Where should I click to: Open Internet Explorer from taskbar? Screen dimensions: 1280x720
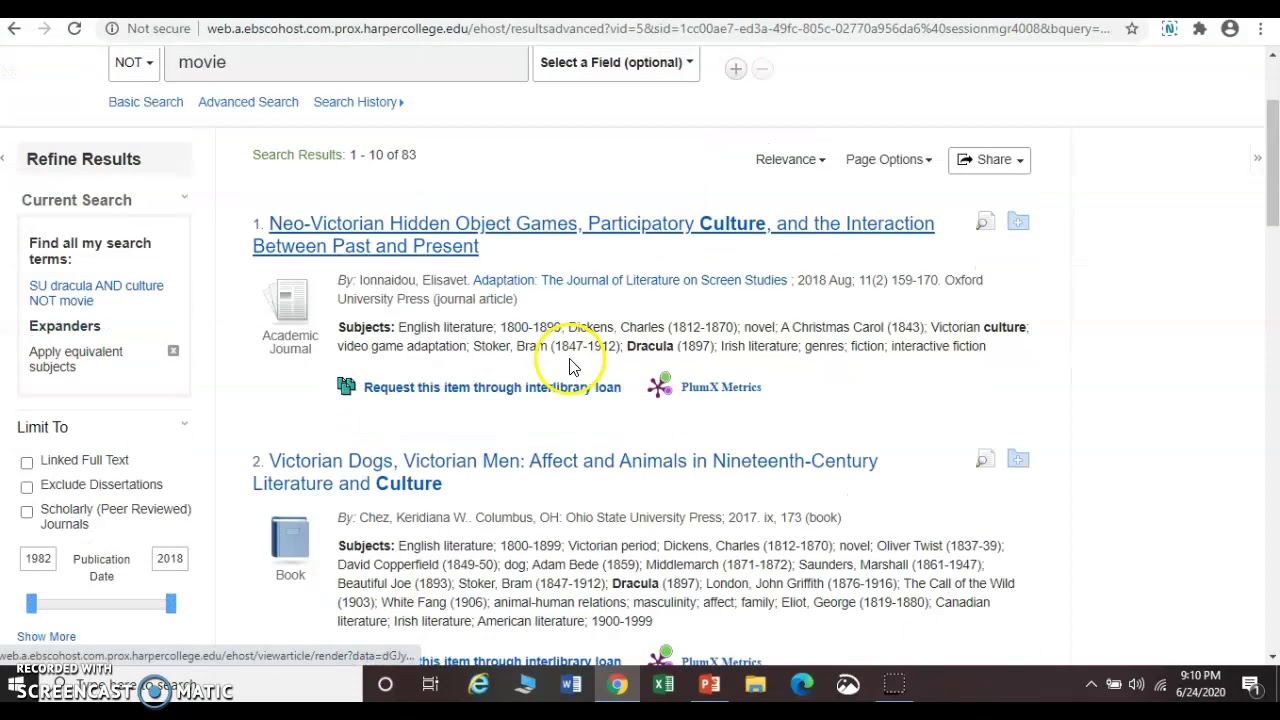coord(479,685)
